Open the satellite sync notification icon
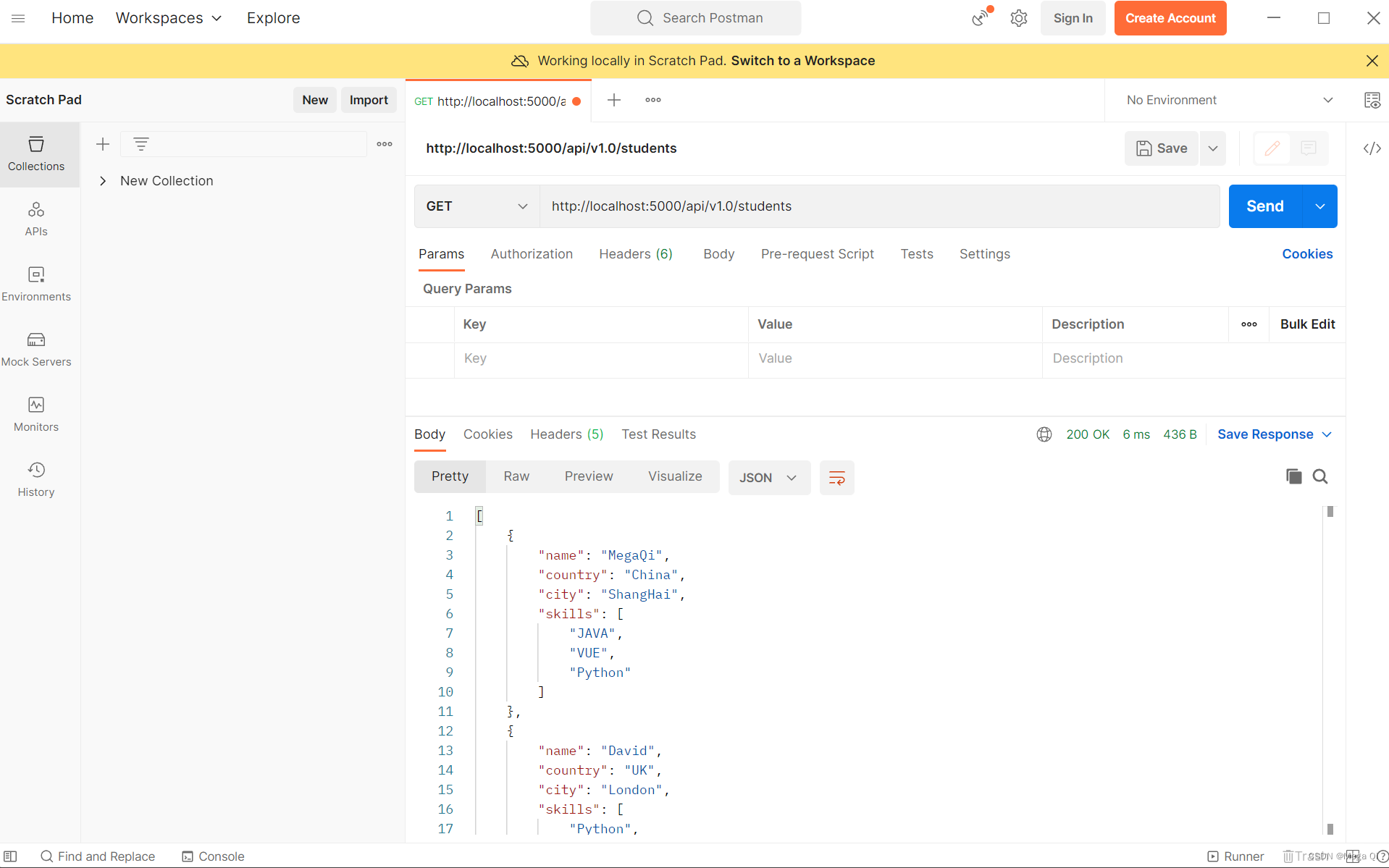The image size is (1389, 868). pos(981,18)
